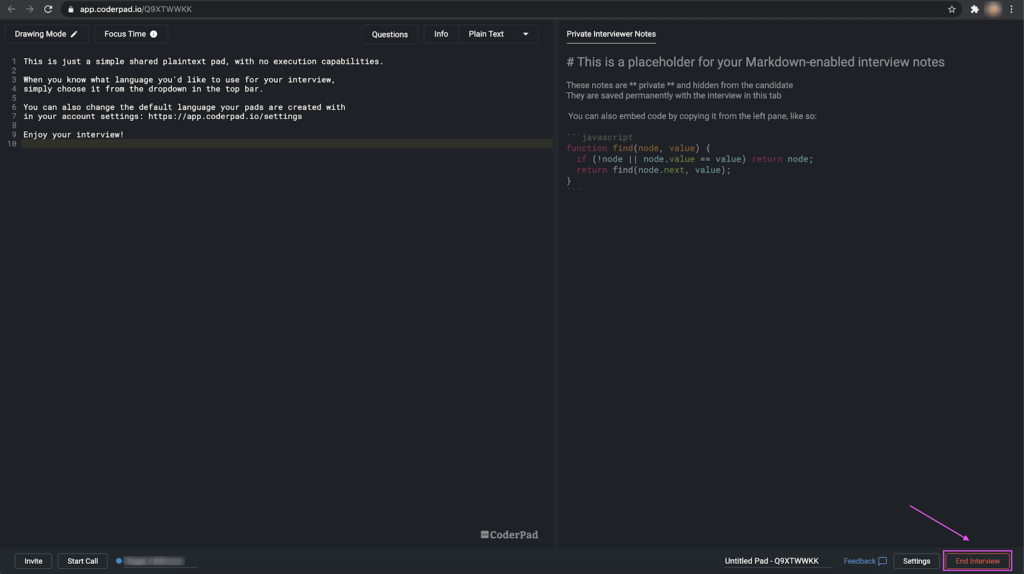This screenshot has height=574, width=1024.
Task: Click the chat bubble icon beside Feedback
Action: coord(882,561)
